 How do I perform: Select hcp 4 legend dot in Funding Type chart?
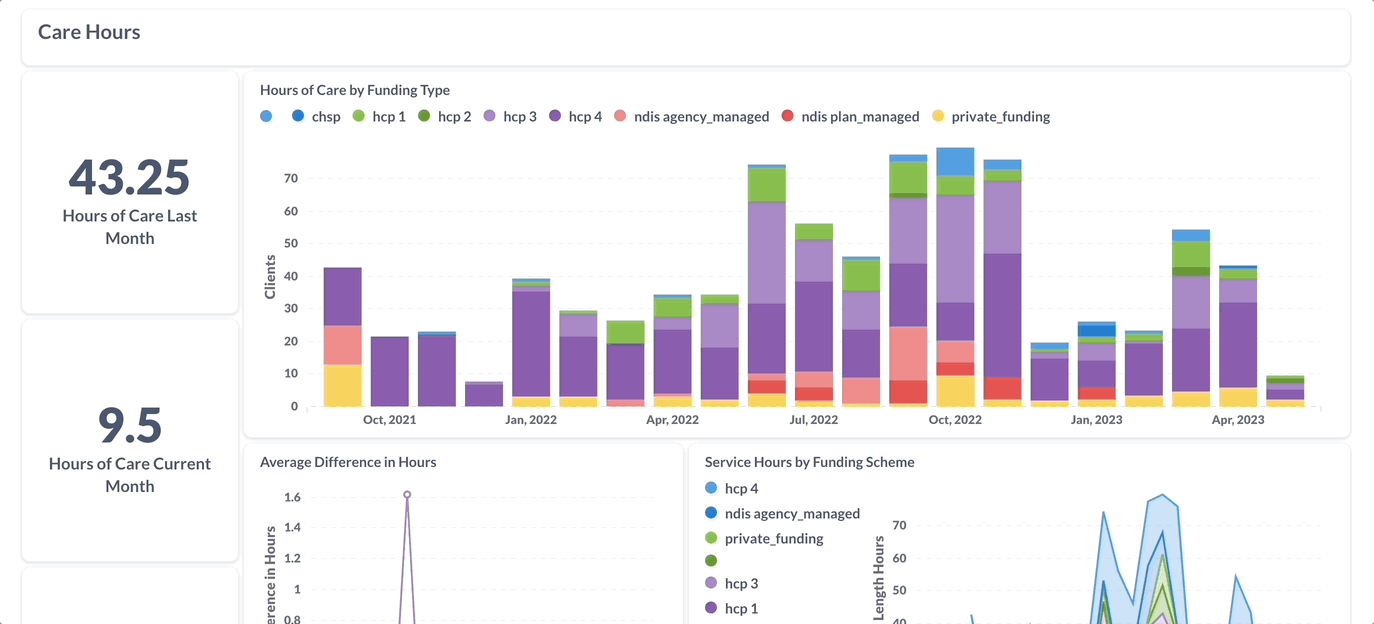[x=555, y=117]
